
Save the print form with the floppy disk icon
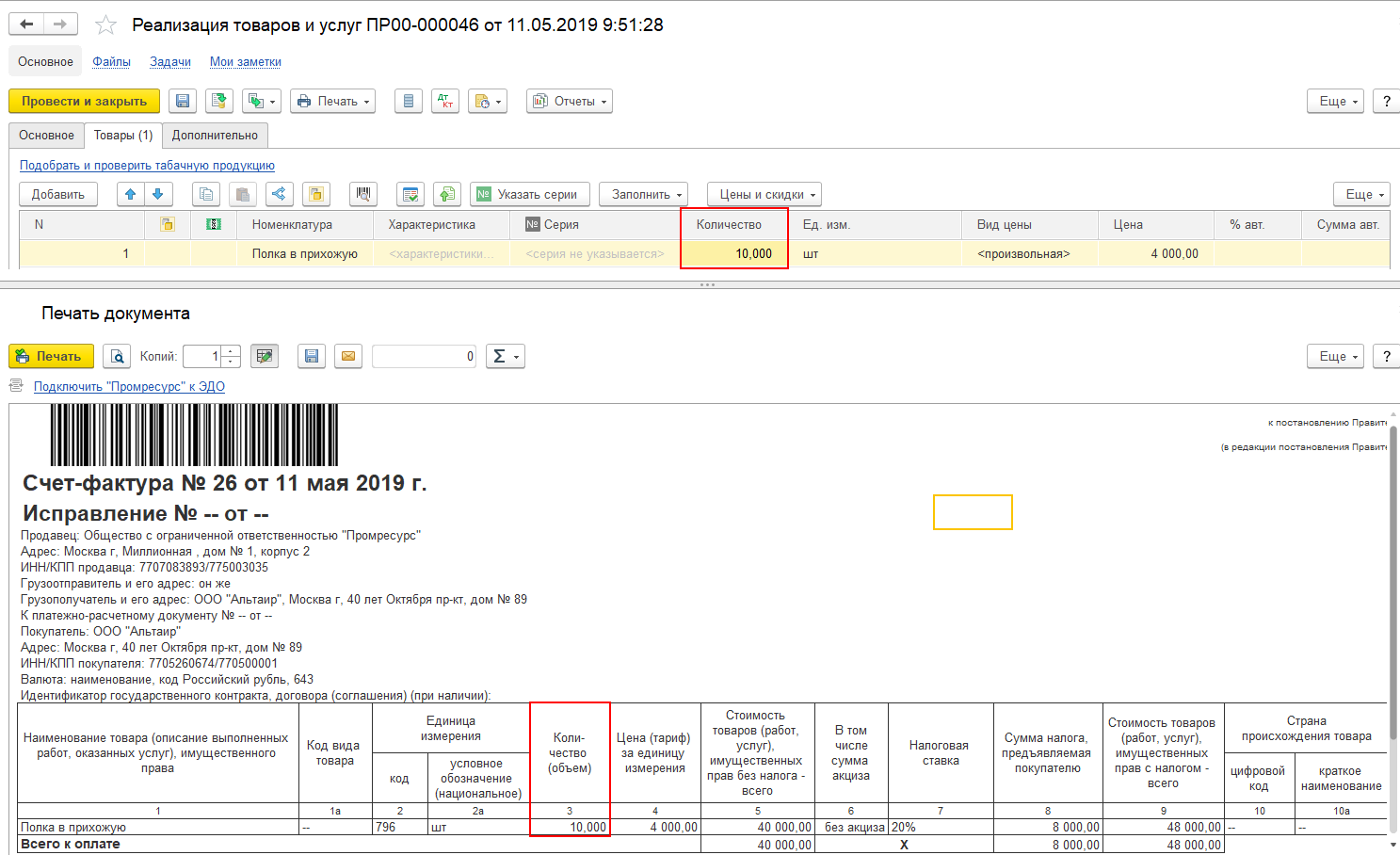pyautogui.click(x=312, y=356)
